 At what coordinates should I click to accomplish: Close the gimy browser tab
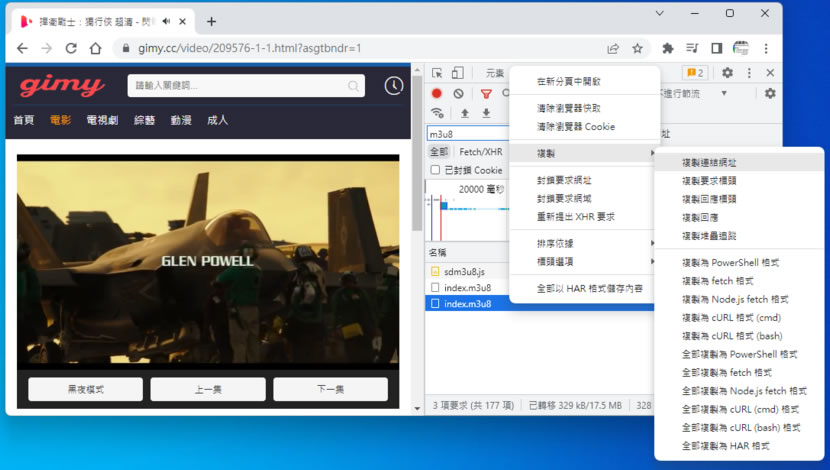(x=183, y=21)
